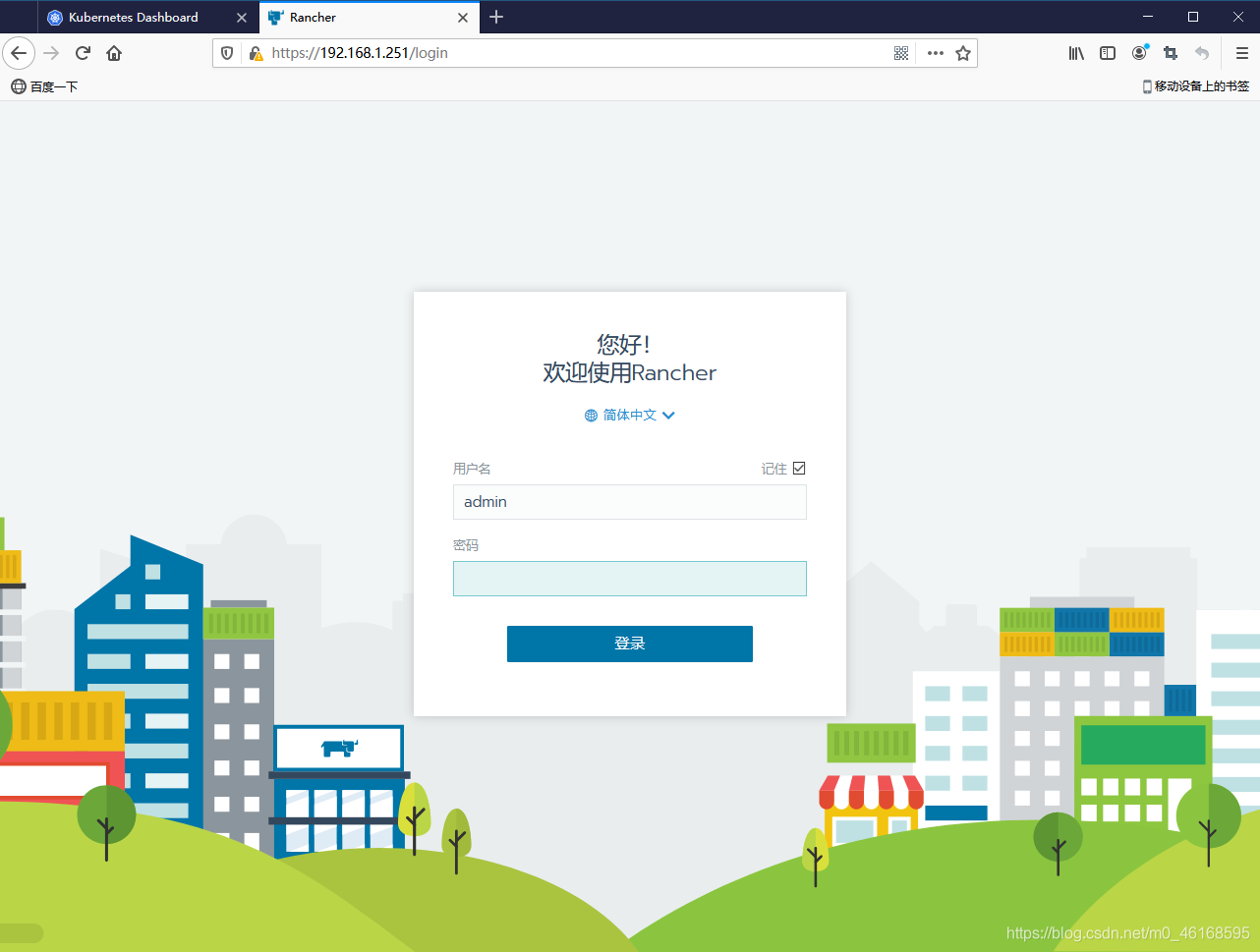The height and width of the screenshot is (952, 1260).
Task: Close the Kubernetes Dashboard tab
Action: (242, 18)
